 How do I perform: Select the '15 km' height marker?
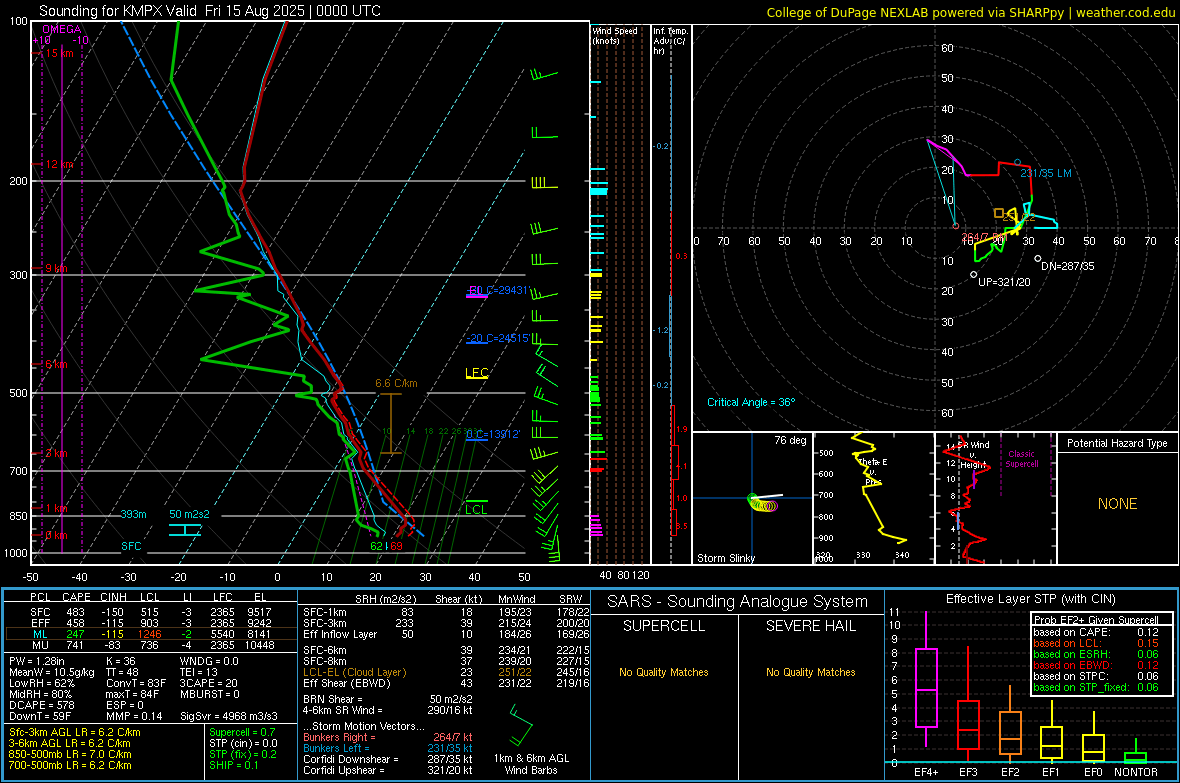[59, 53]
